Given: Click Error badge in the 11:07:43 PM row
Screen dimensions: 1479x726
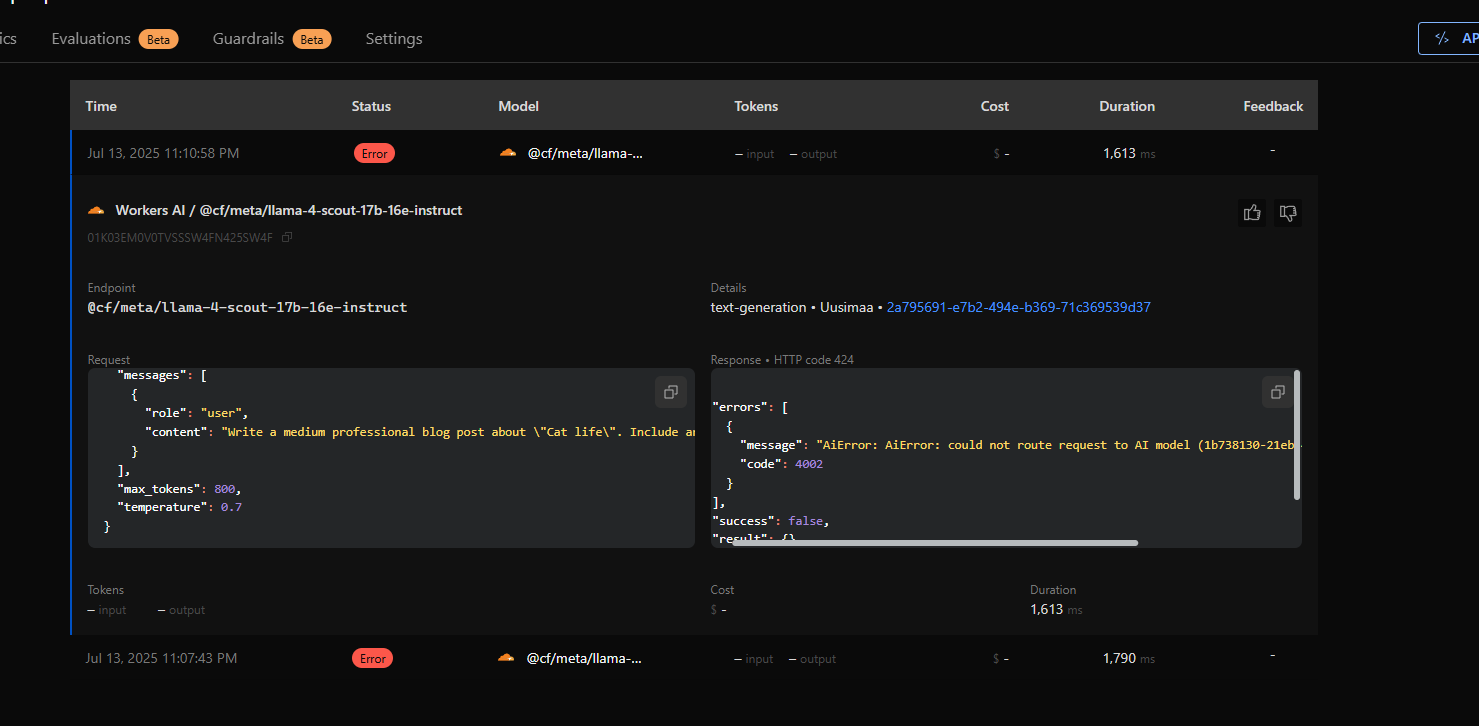Looking at the screenshot, I should click(x=372, y=659).
